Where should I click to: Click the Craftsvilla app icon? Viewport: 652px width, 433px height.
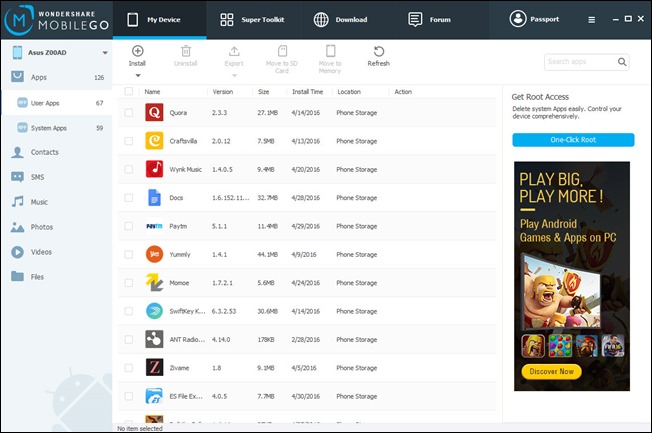click(154, 141)
